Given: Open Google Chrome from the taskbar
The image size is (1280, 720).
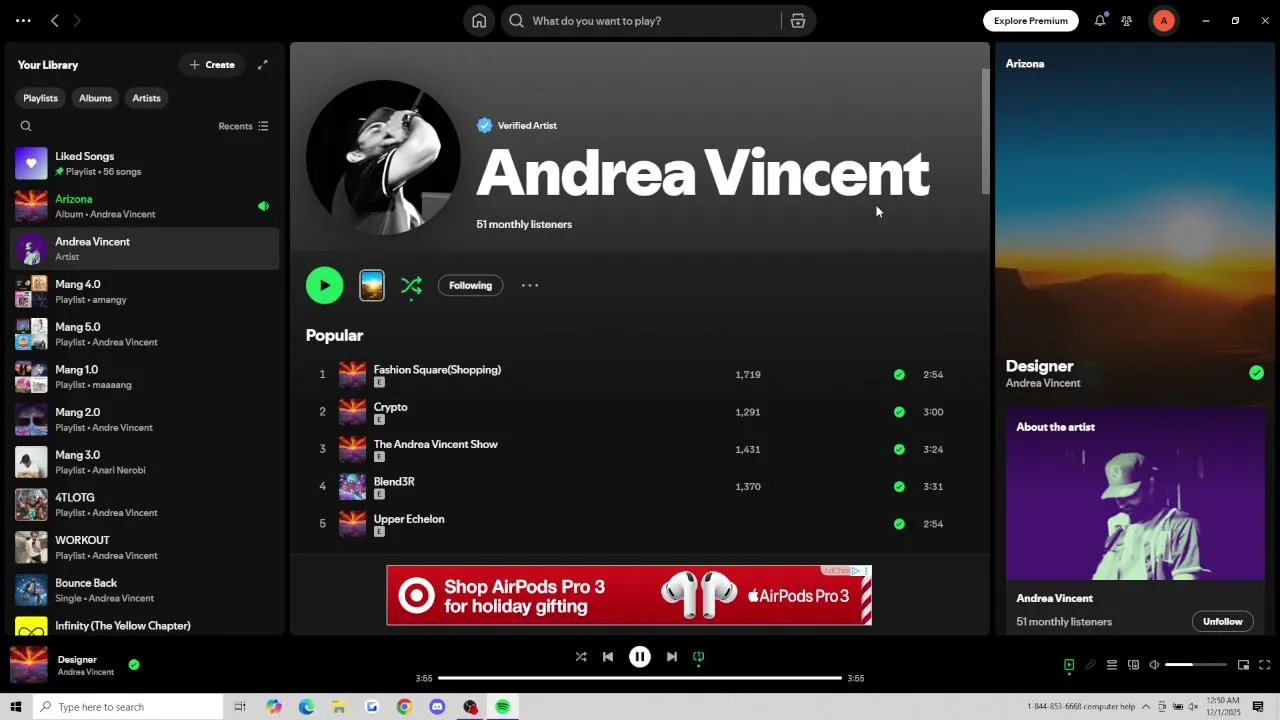Looking at the screenshot, I should (404, 707).
